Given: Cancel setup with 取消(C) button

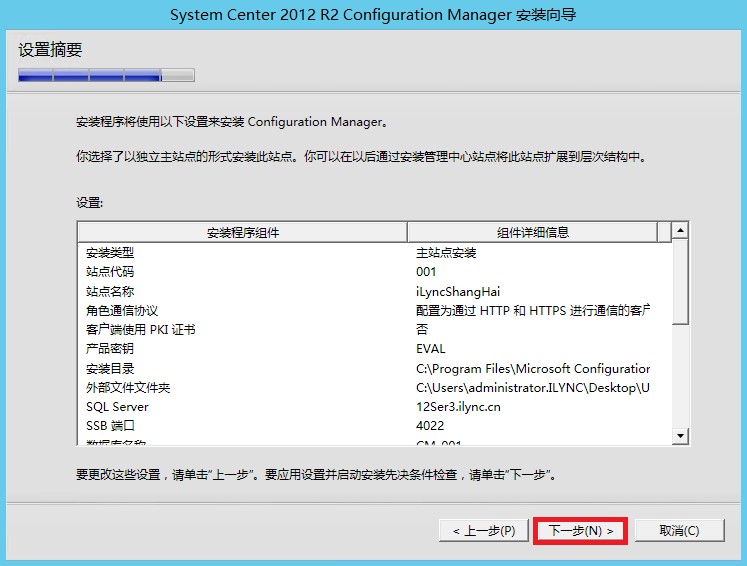Looking at the screenshot, I should click(x=679, y=530).
